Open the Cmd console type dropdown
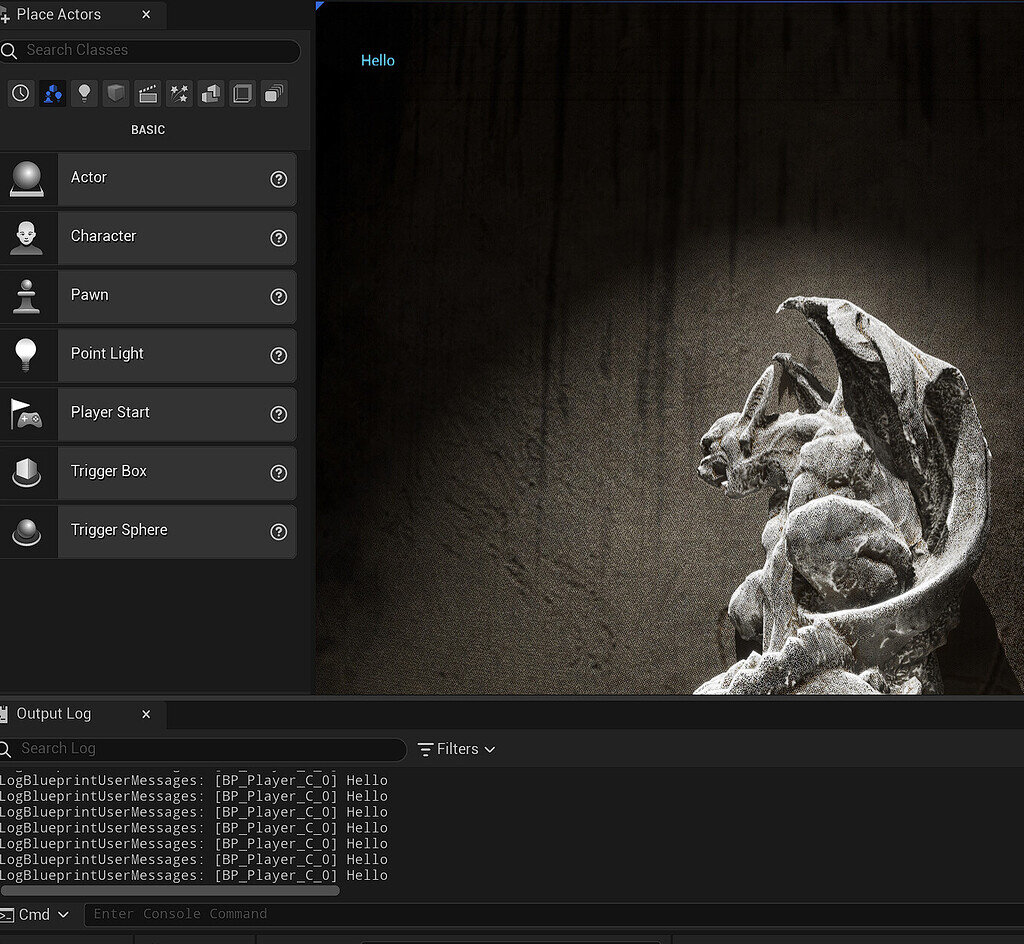The width and height of the screenshot is (1024, 944). click(38, 914)
